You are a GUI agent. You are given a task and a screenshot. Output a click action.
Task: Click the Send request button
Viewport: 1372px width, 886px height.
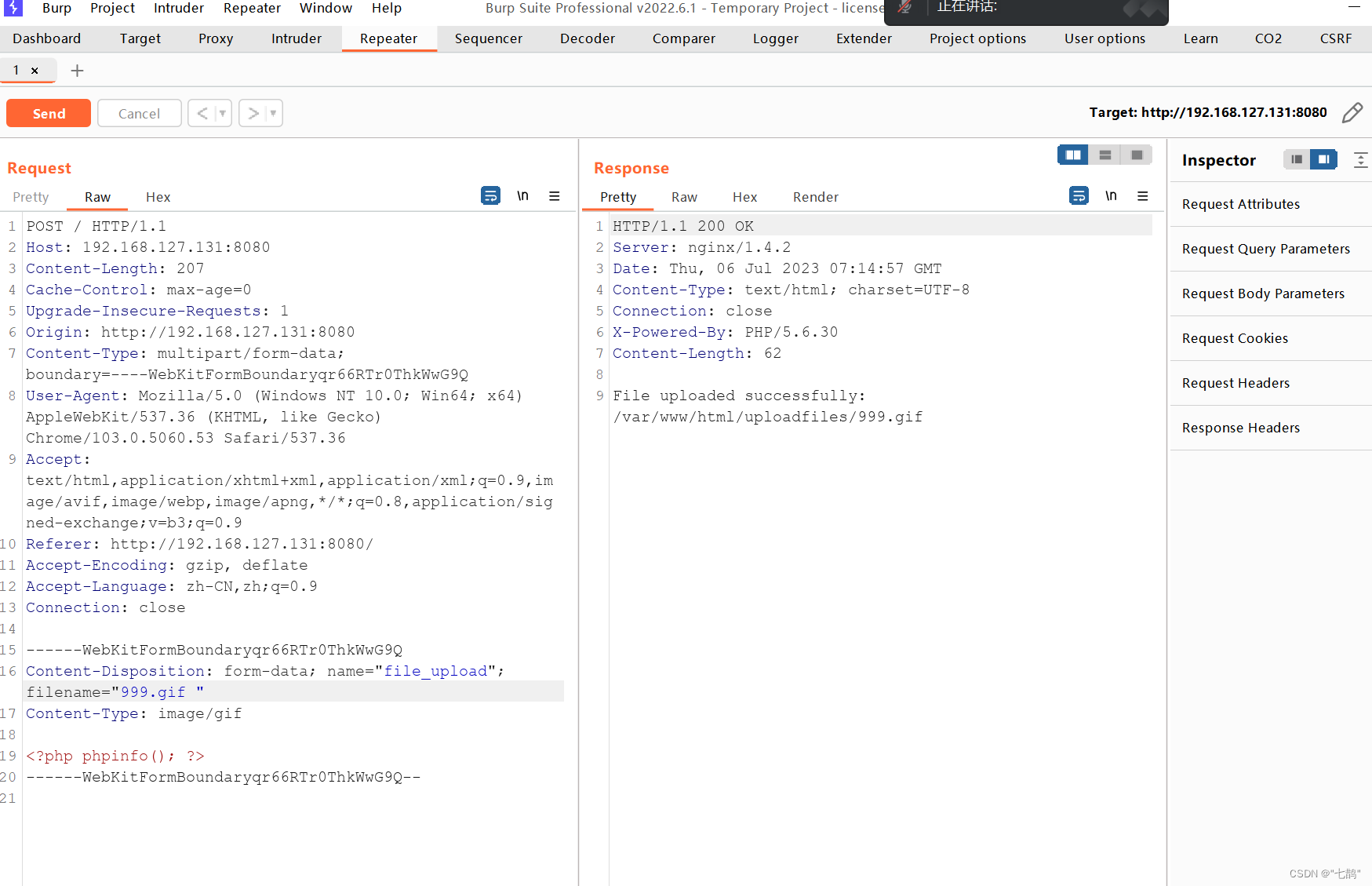pos(49,113)
